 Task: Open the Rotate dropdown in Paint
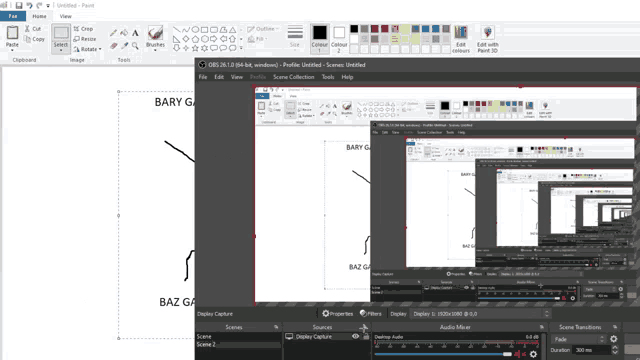[x=87, y=49]
